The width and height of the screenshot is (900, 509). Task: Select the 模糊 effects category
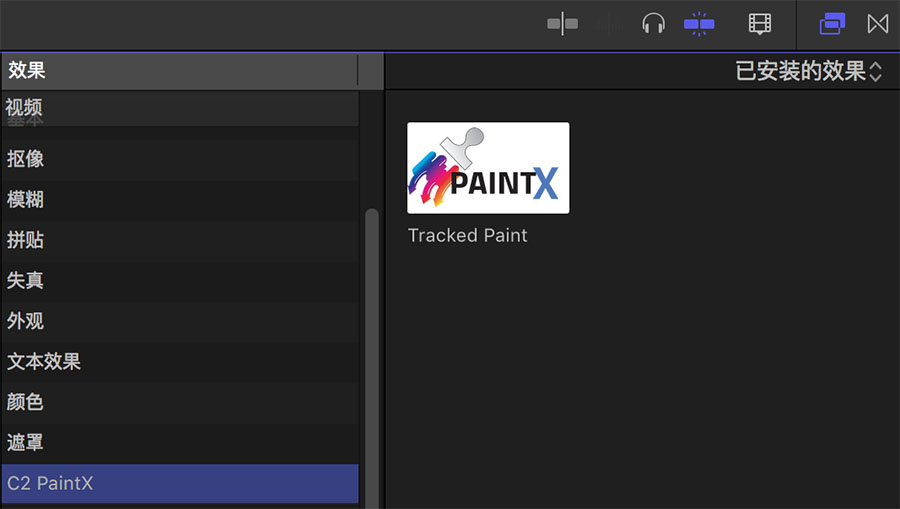(x=180, y=200)
